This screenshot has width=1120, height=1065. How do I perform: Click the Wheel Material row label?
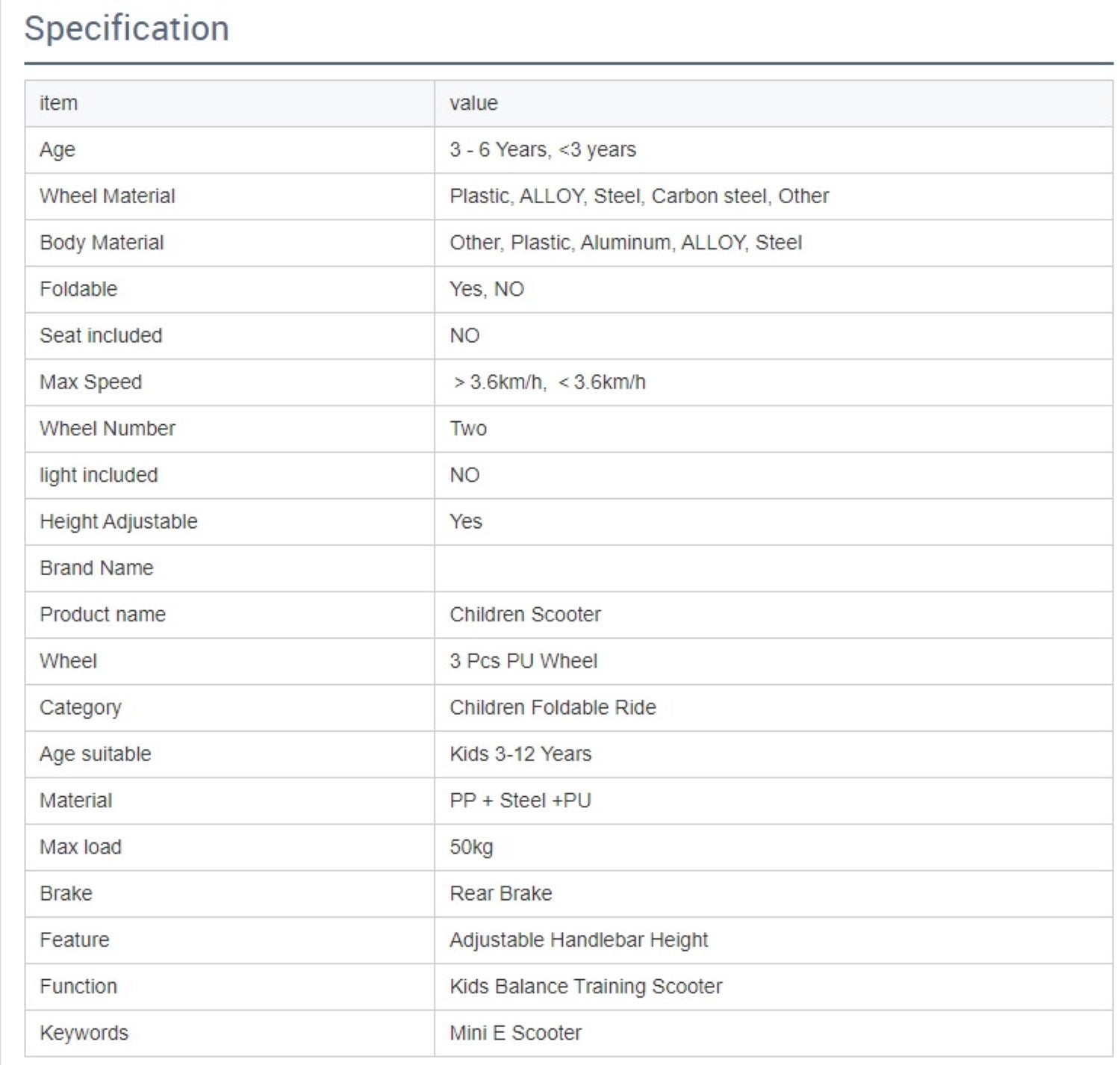[x=107, y=196]
